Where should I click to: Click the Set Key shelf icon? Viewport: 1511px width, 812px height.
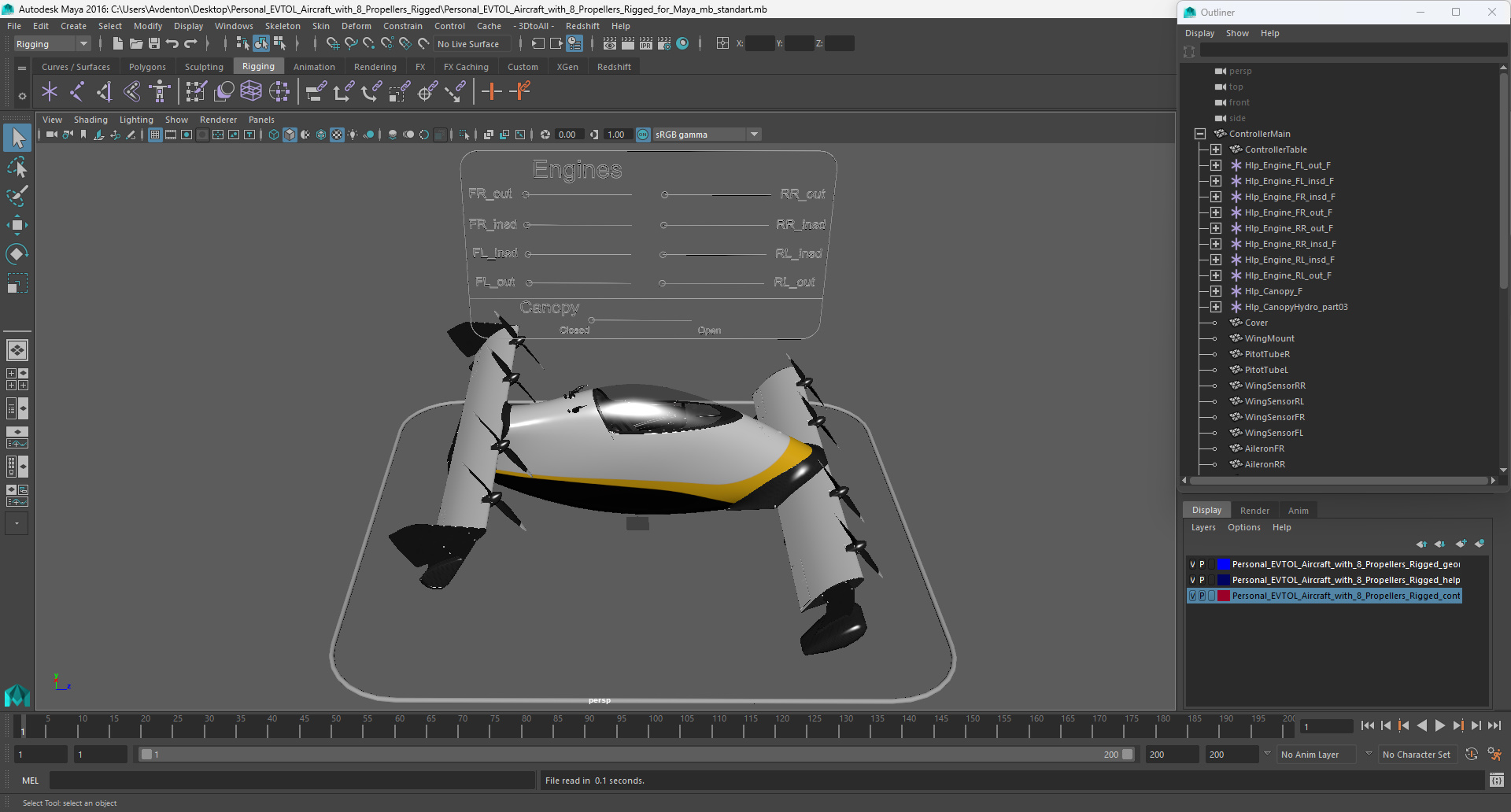[x=492, y=91]
